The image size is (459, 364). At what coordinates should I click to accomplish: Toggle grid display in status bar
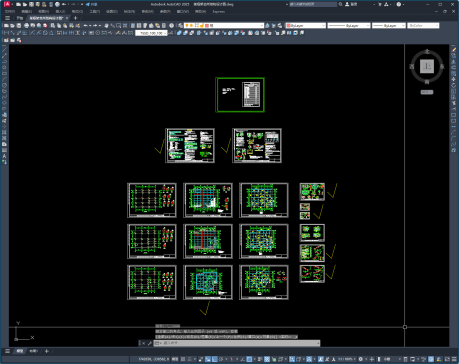pyautogui.click(x=183, y=360)
